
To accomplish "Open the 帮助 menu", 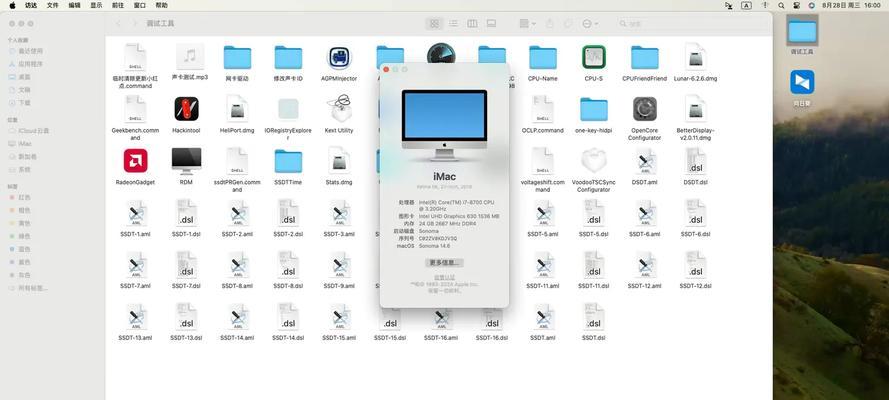I will (x=162, y=5).
